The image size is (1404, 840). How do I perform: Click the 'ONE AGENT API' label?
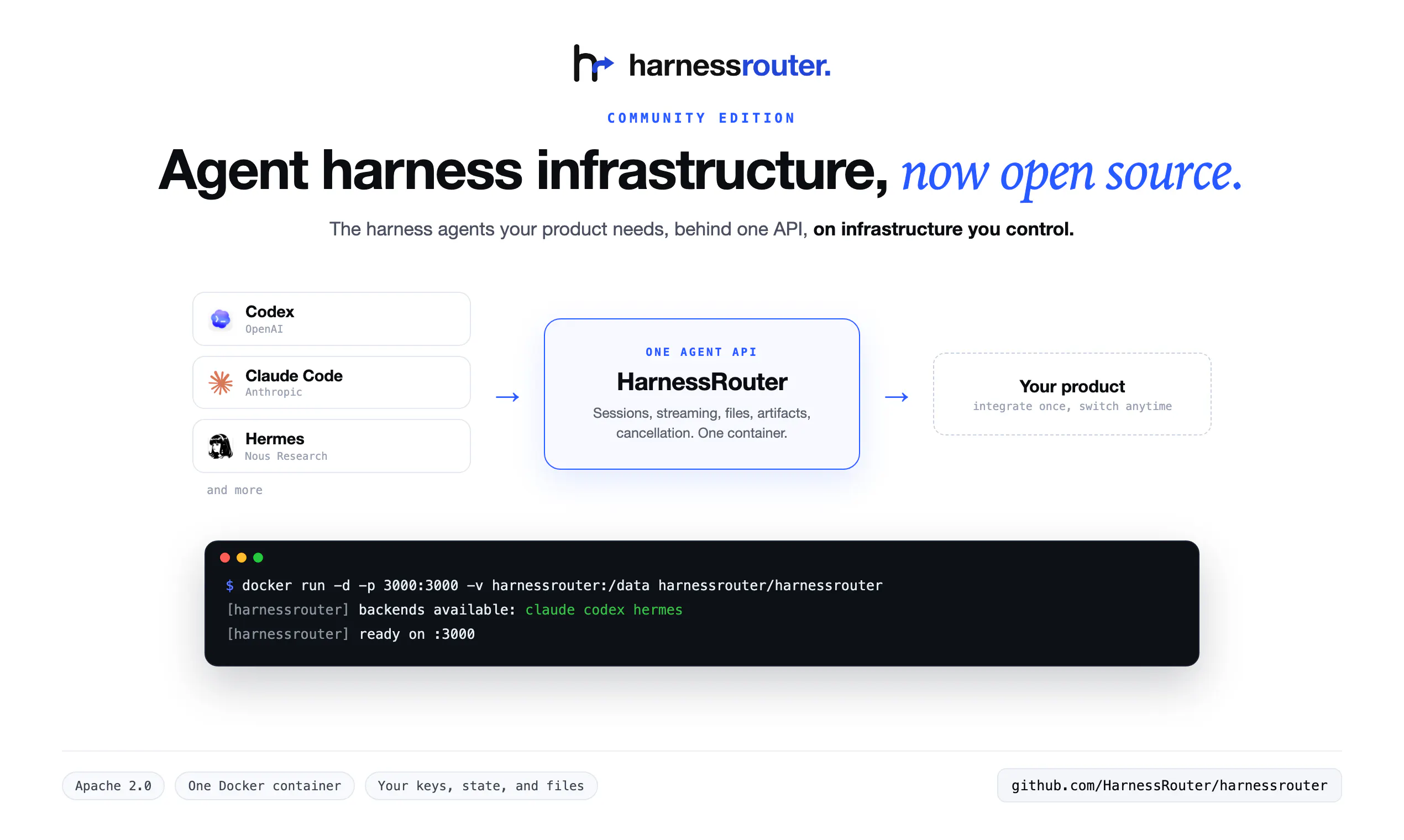tap(701, 352)
